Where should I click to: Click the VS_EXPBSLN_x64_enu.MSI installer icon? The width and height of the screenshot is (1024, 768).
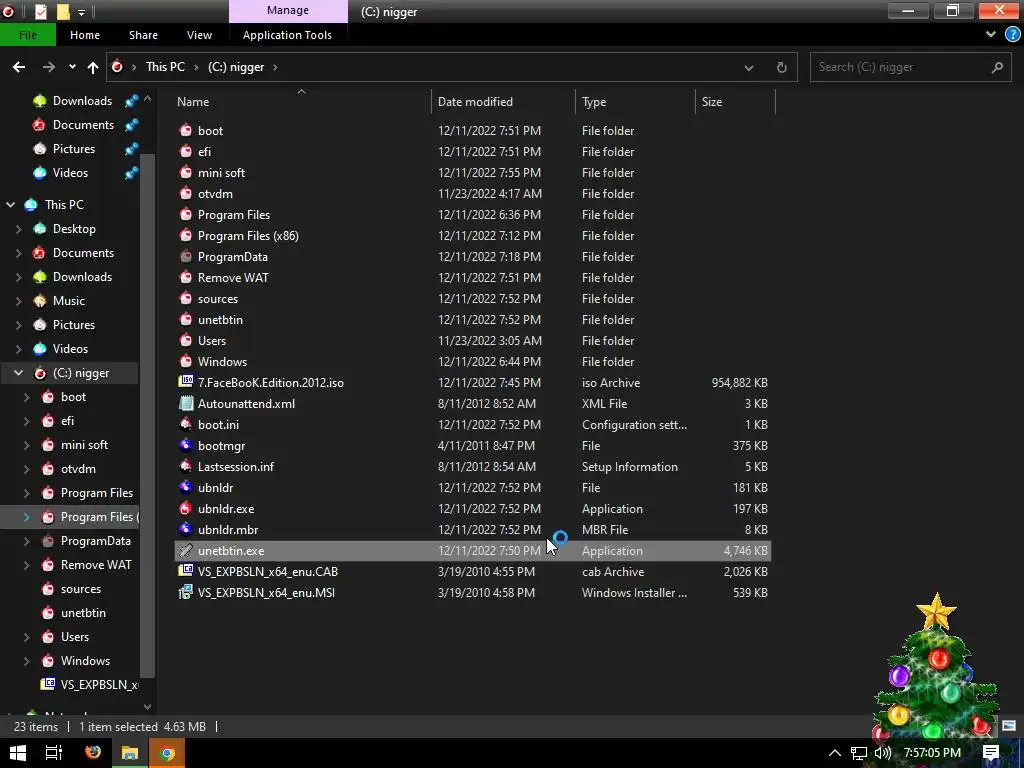pyautogui.click(x=186, y=592)
